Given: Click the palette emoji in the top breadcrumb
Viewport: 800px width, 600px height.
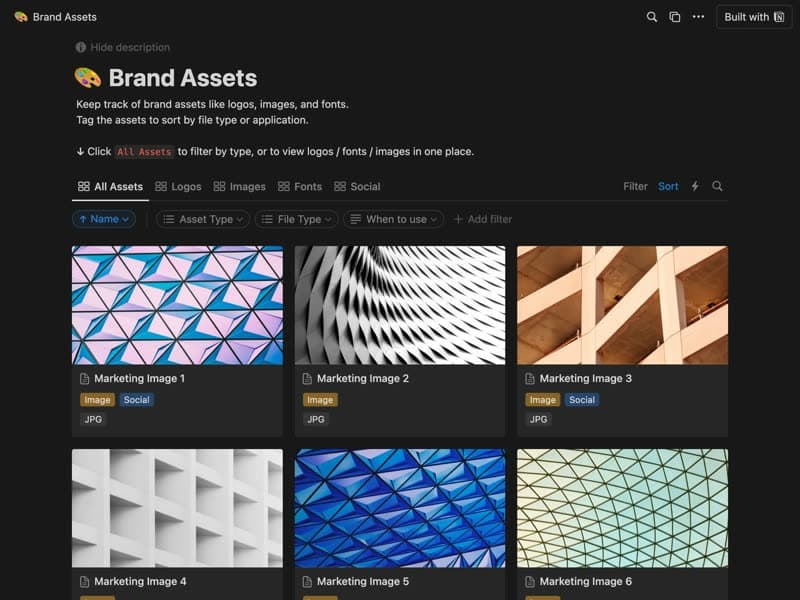Looking at the screenshot, I should (21, 17).
